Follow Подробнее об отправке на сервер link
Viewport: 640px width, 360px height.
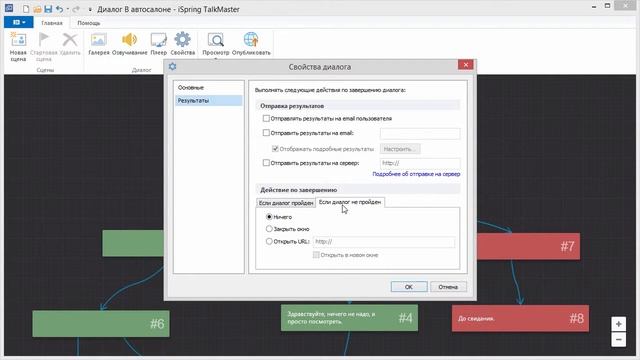(x=416, y=174)
